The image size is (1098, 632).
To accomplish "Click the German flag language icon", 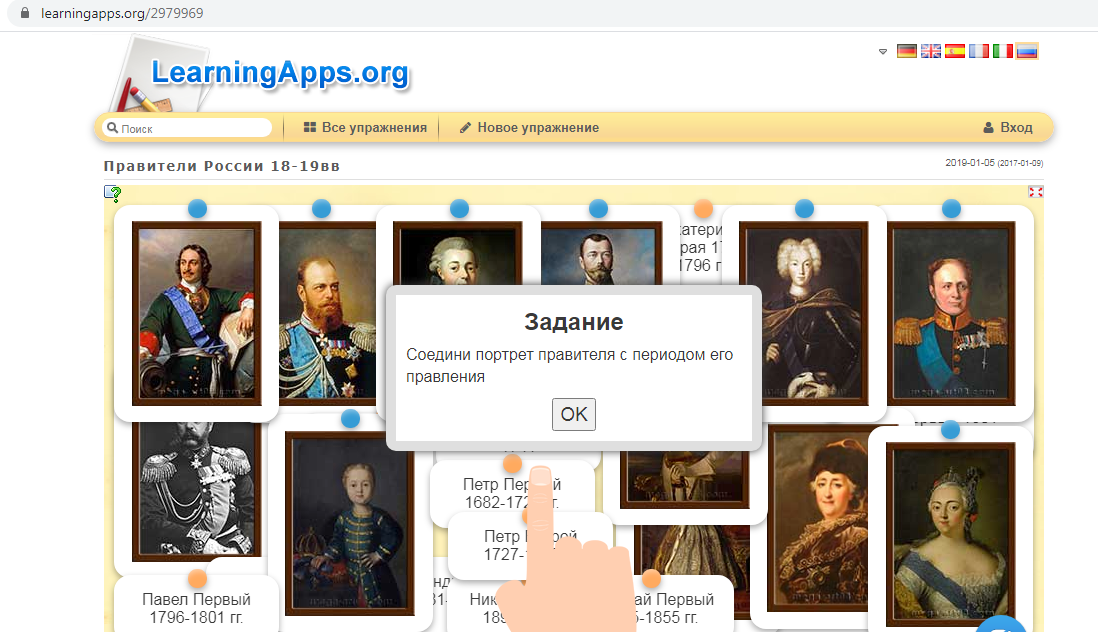I will (x=907, y=51).
